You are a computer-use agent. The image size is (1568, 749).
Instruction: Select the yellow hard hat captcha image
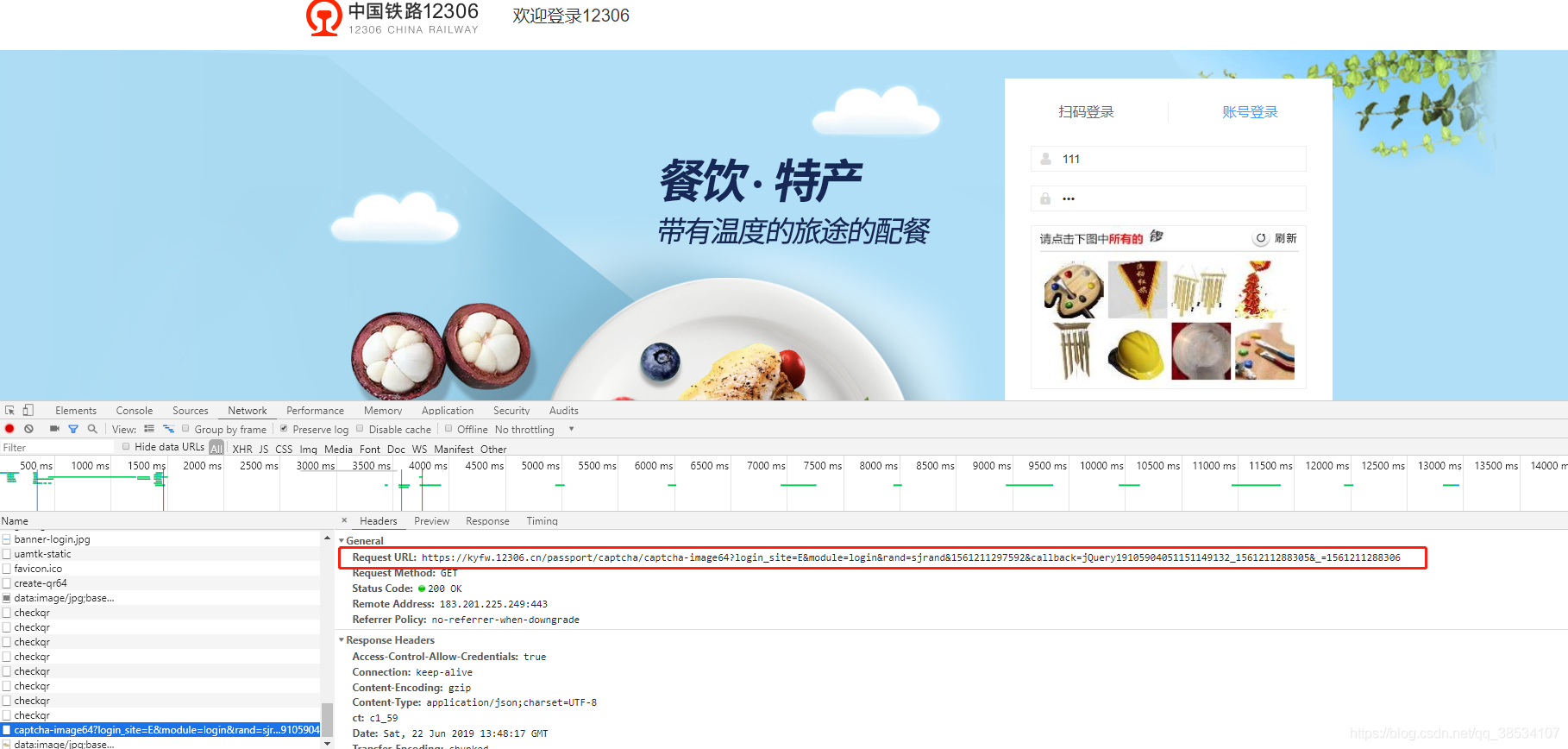pos(1137,352)
